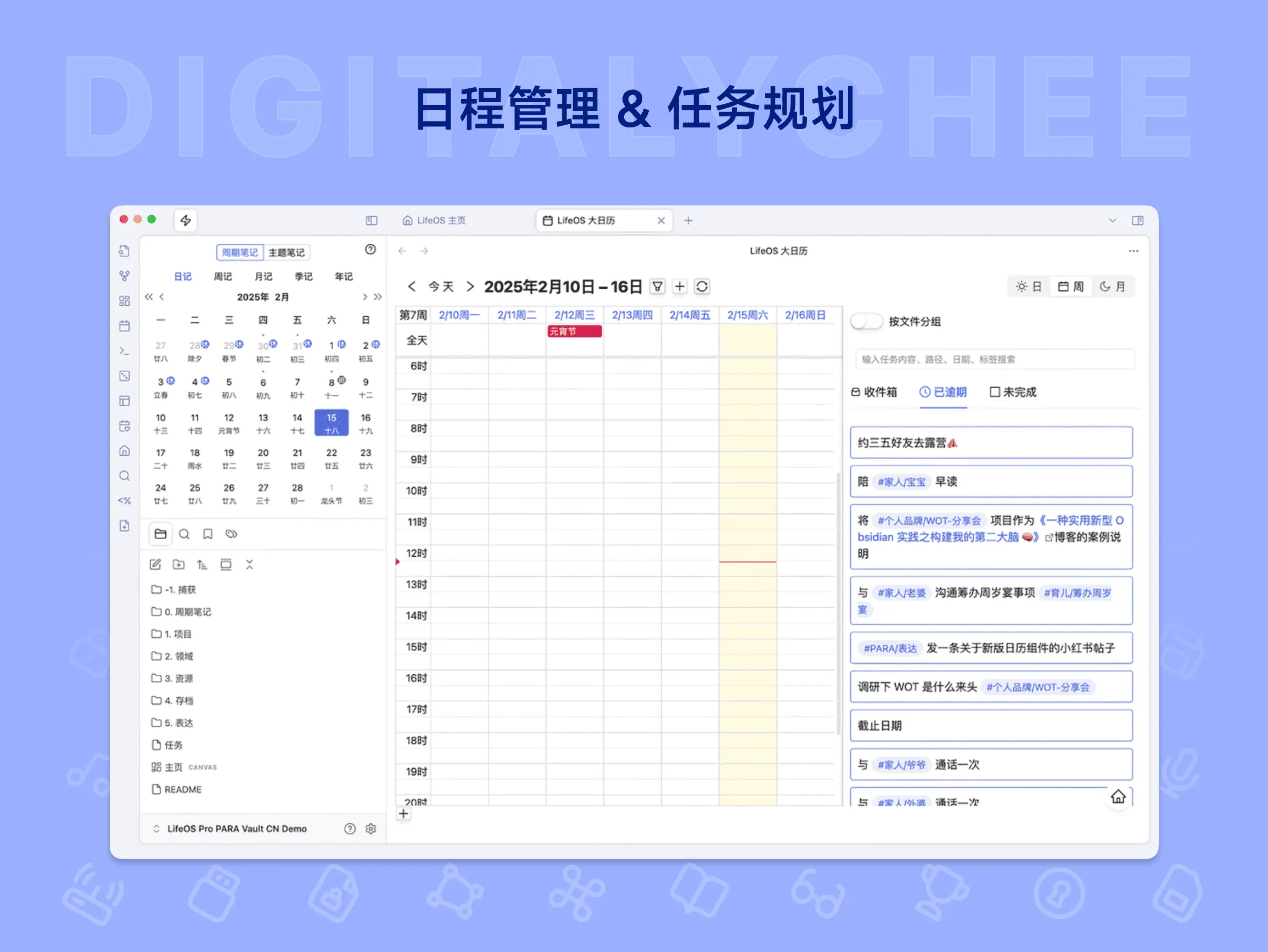The image size is (1268, 952).
Task: Click the task search input field
Action: (x=994, y=359)
